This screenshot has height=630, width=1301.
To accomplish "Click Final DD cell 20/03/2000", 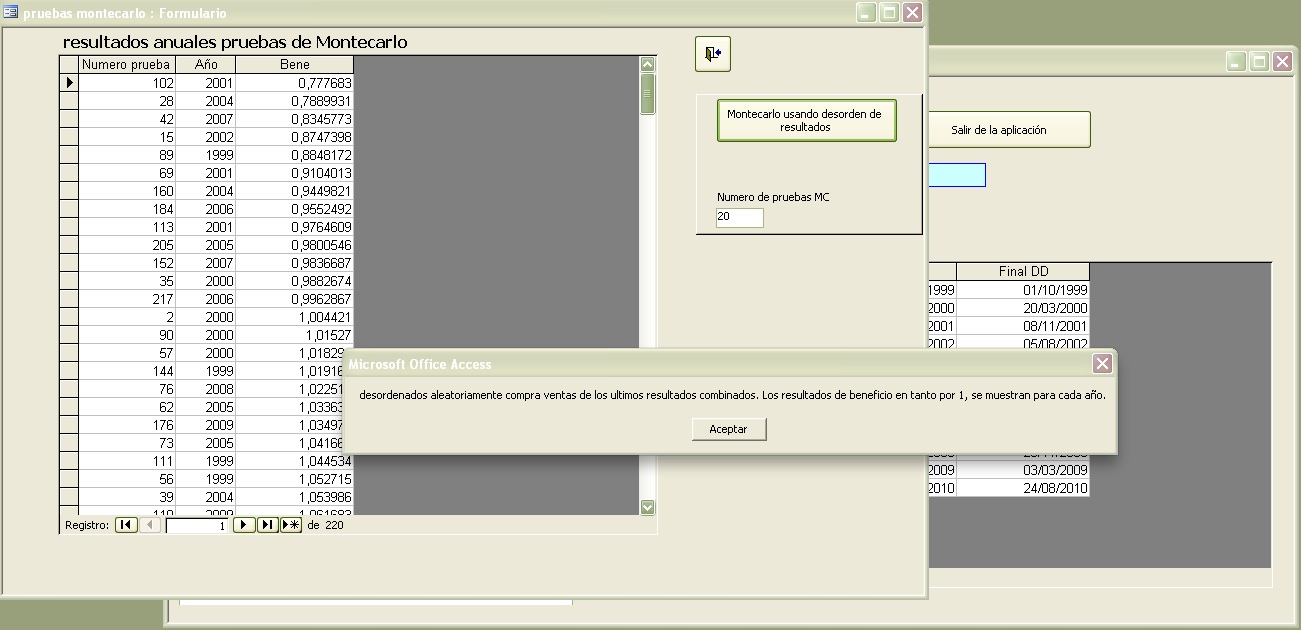I will tap(1023, 308).
